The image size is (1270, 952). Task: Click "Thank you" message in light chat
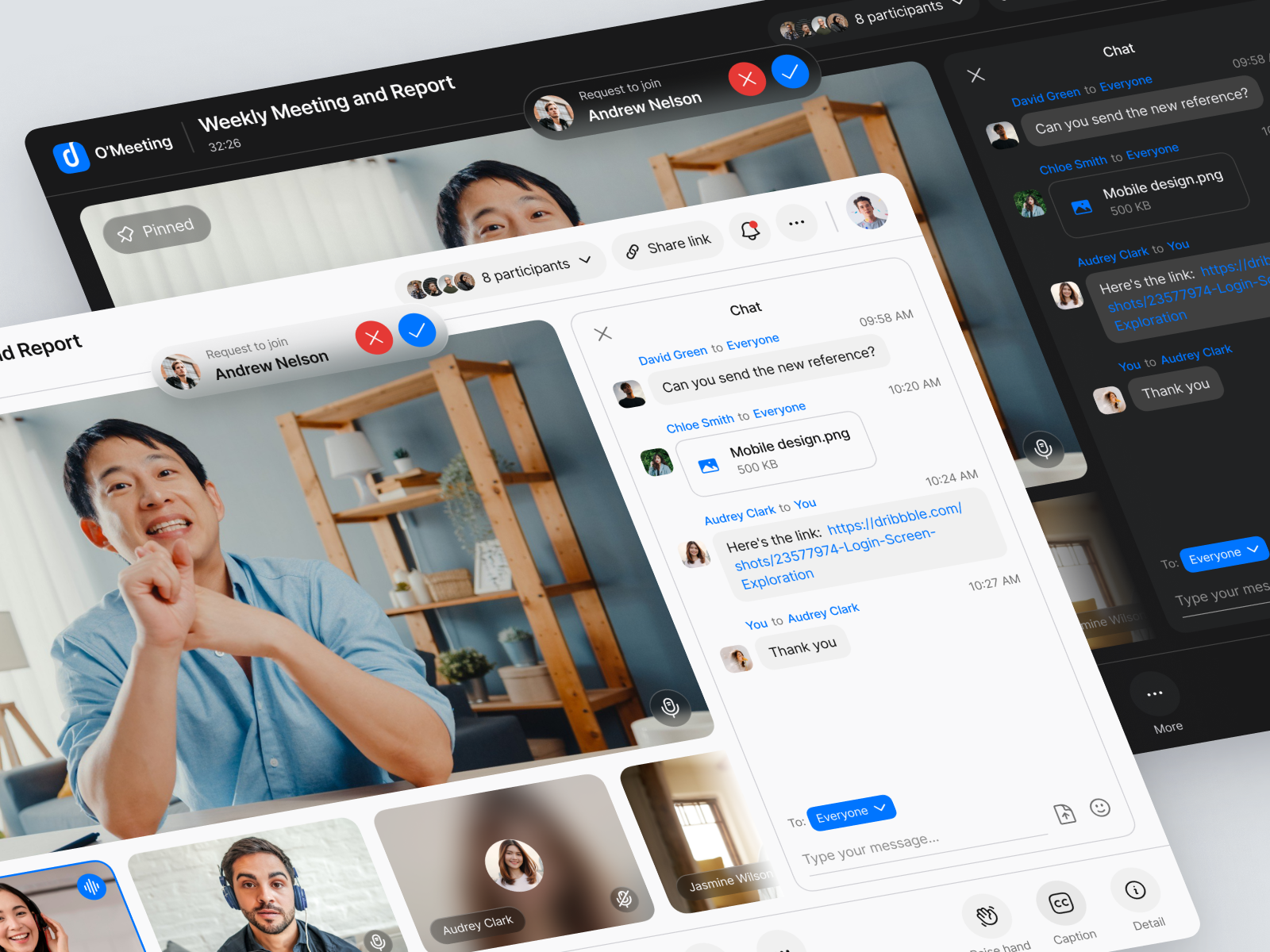tap(802, 647)
